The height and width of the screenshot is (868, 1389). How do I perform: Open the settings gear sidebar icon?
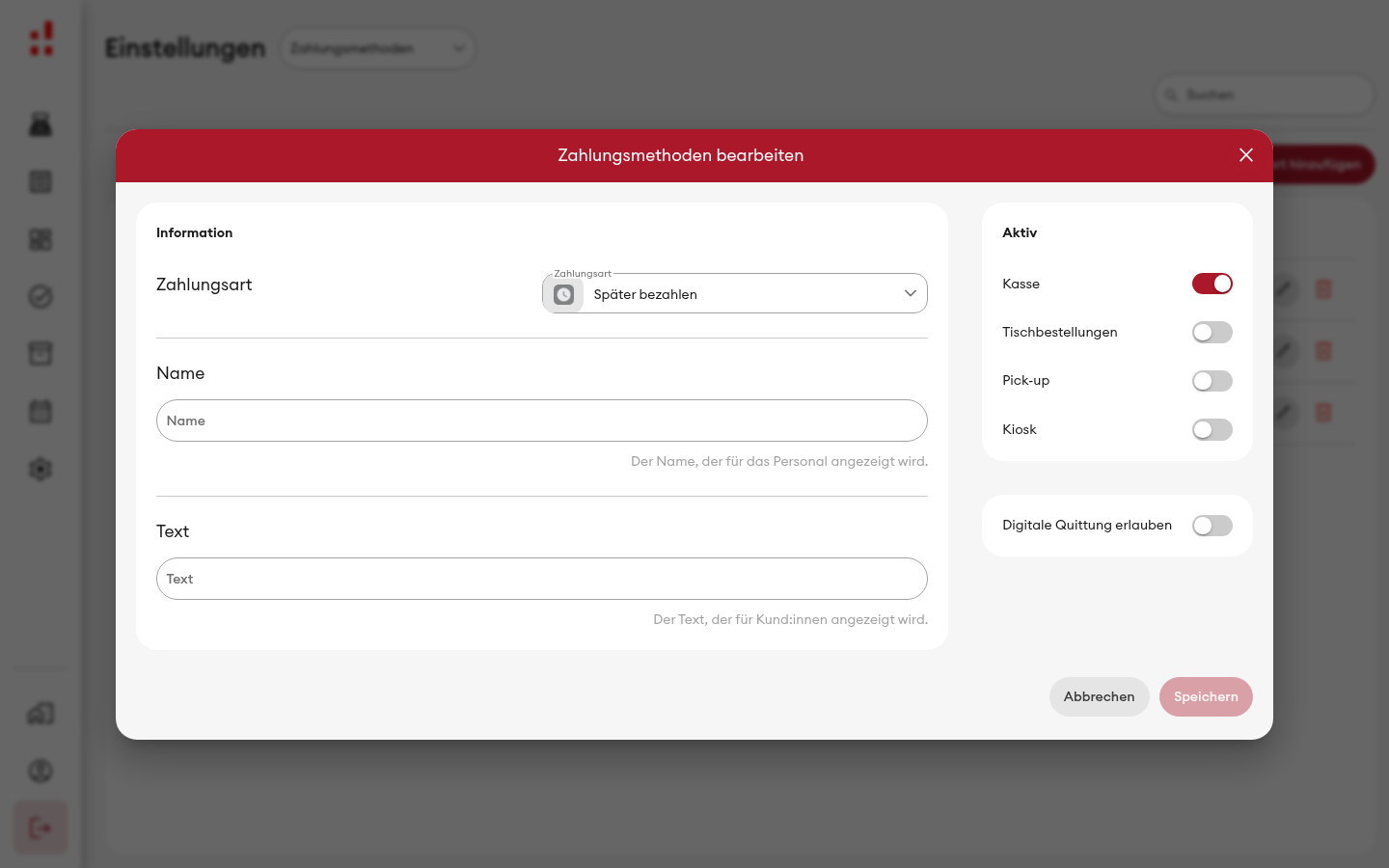coord(41,470)
